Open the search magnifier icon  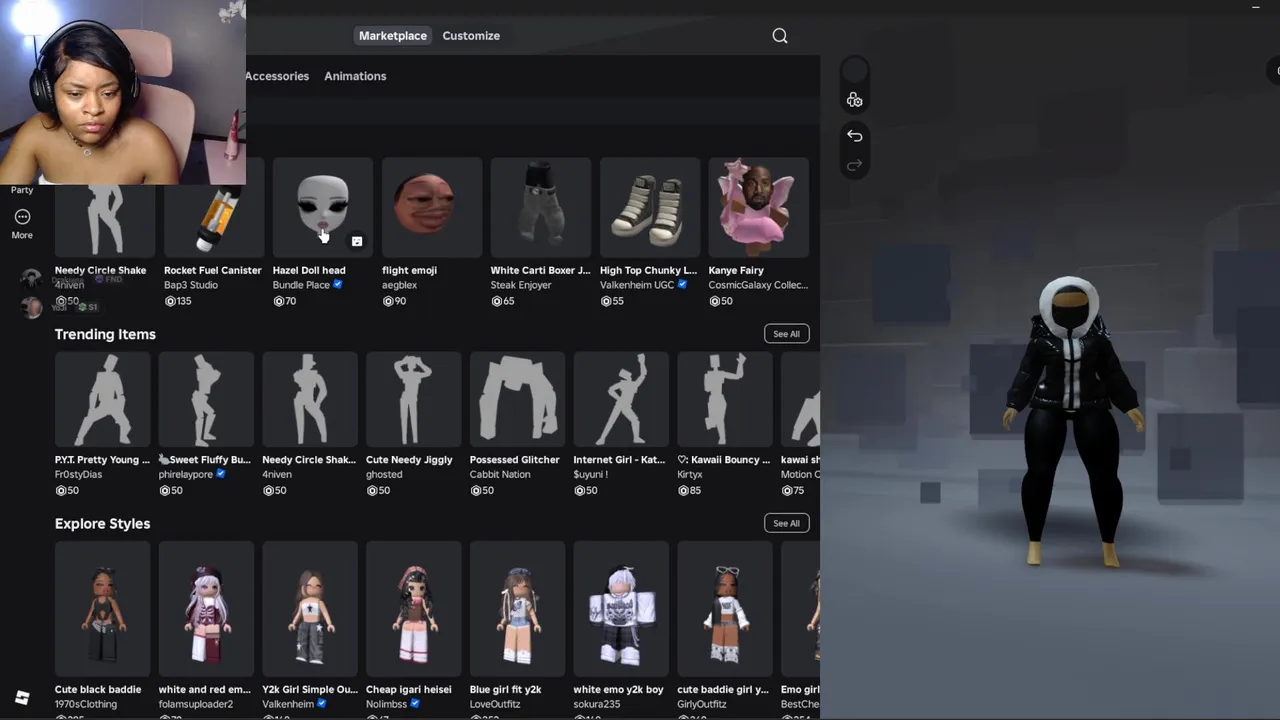click(x=780, y=36)
